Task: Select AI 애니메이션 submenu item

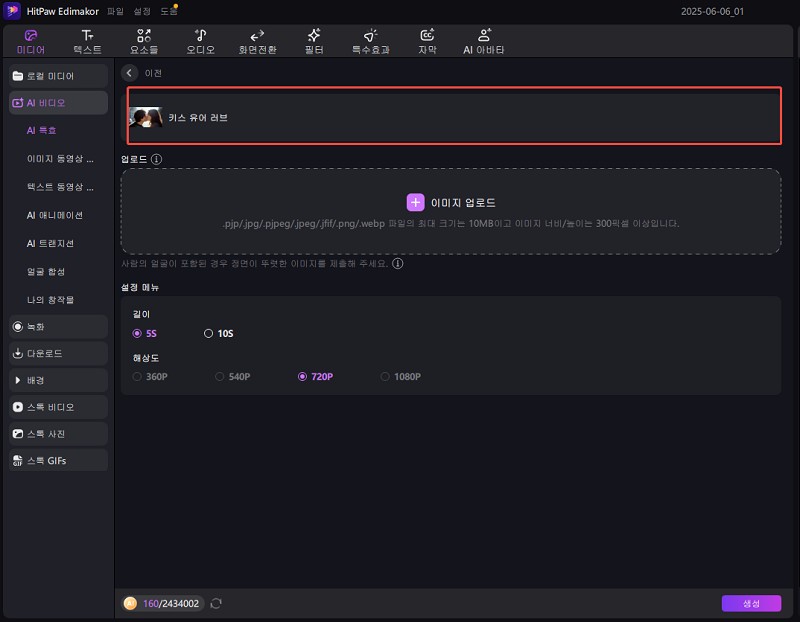Action: pos(55,215)
